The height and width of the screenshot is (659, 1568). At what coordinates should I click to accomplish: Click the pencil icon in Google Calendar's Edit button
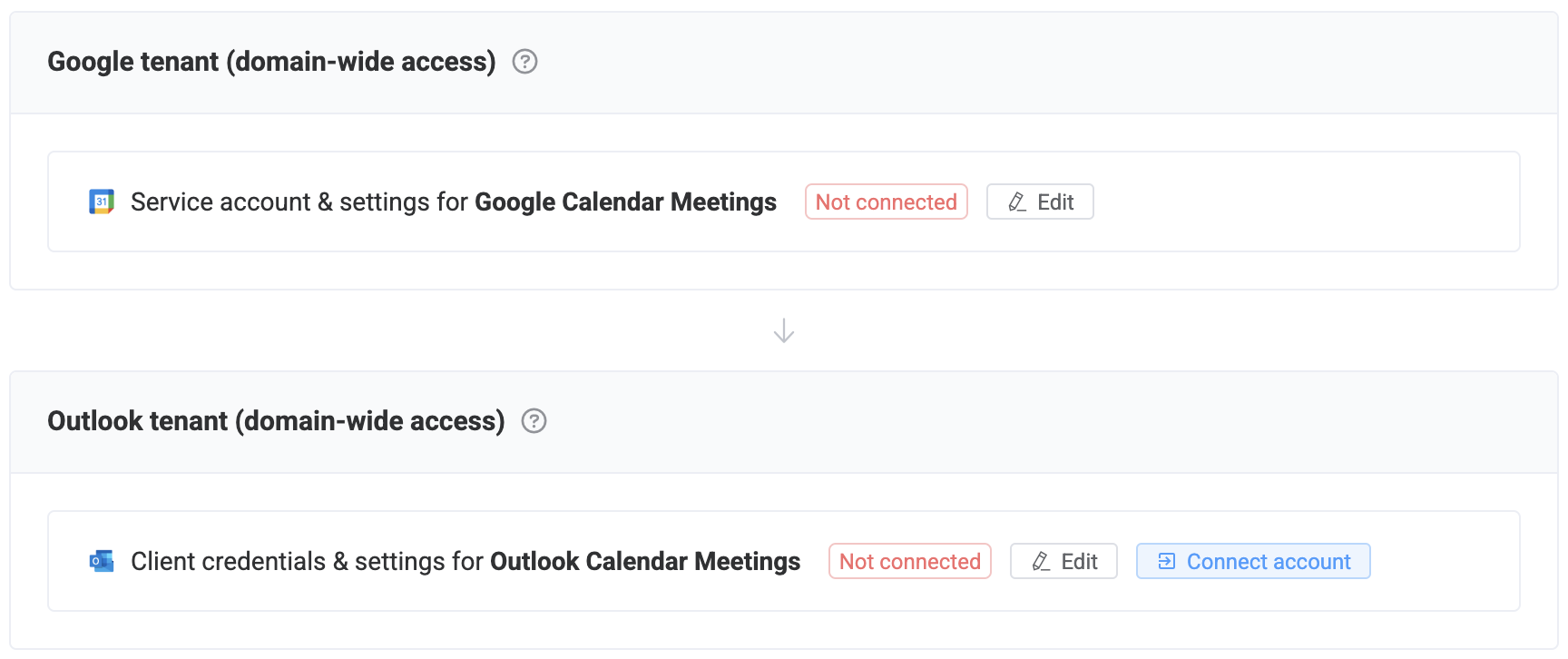pos(1017,202)
